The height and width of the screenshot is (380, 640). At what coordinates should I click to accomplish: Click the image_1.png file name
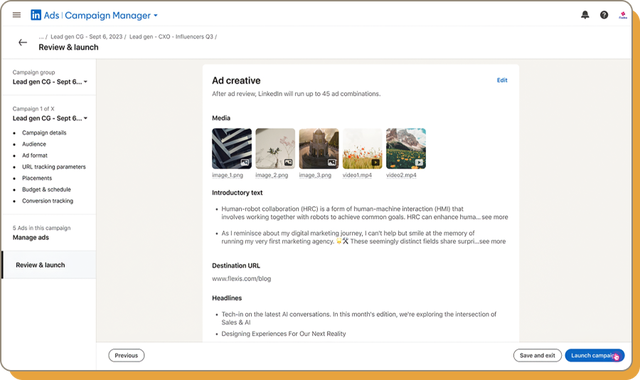point(227,175)
